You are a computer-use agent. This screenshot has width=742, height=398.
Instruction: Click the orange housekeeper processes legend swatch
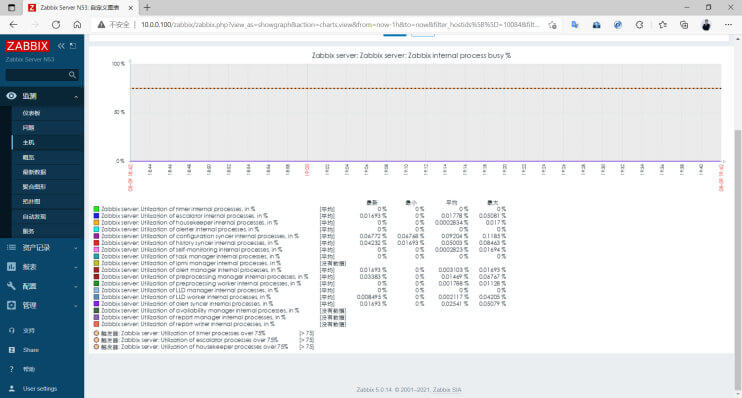pyautogui.click(x=96, y=222)
